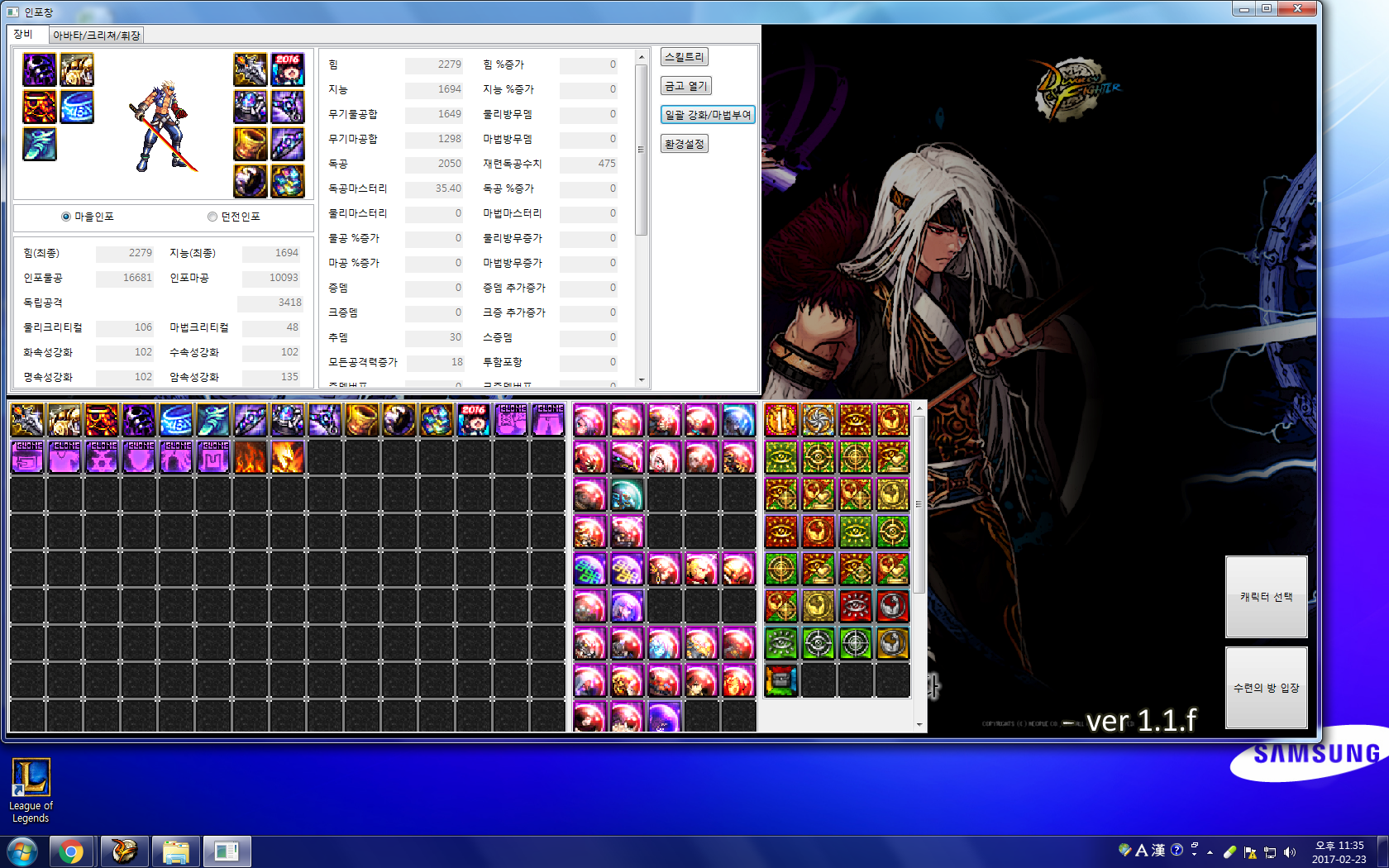
Task: Click the 캐릭터 선택 button
Action: coord(1266,597)
